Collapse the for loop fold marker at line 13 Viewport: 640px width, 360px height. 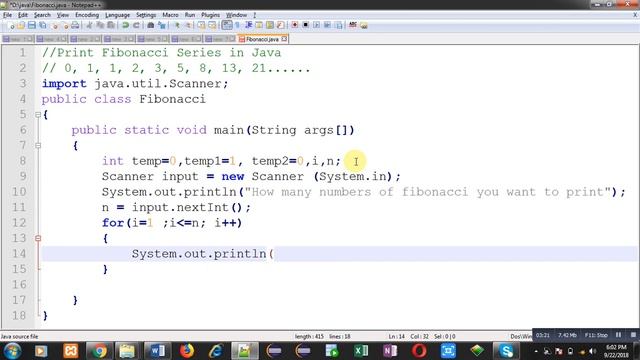point(38,238)
